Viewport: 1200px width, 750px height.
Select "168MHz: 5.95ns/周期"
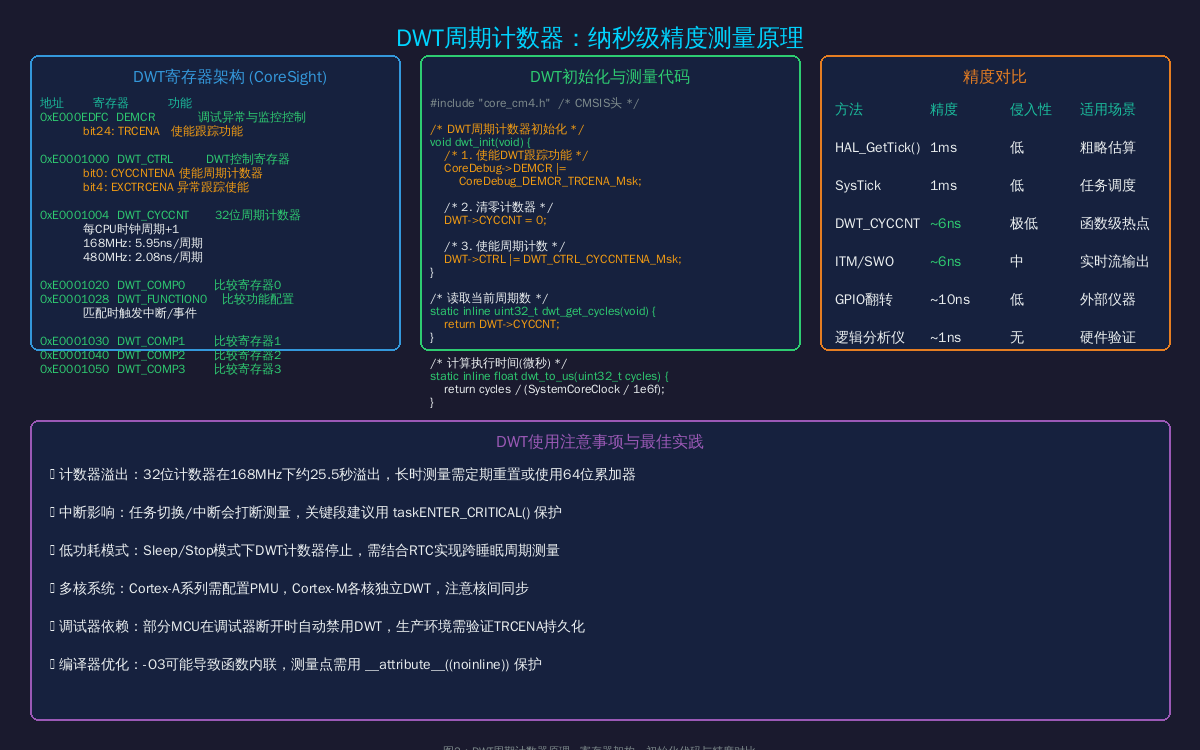pyautogui.click(x=143, y=243)
